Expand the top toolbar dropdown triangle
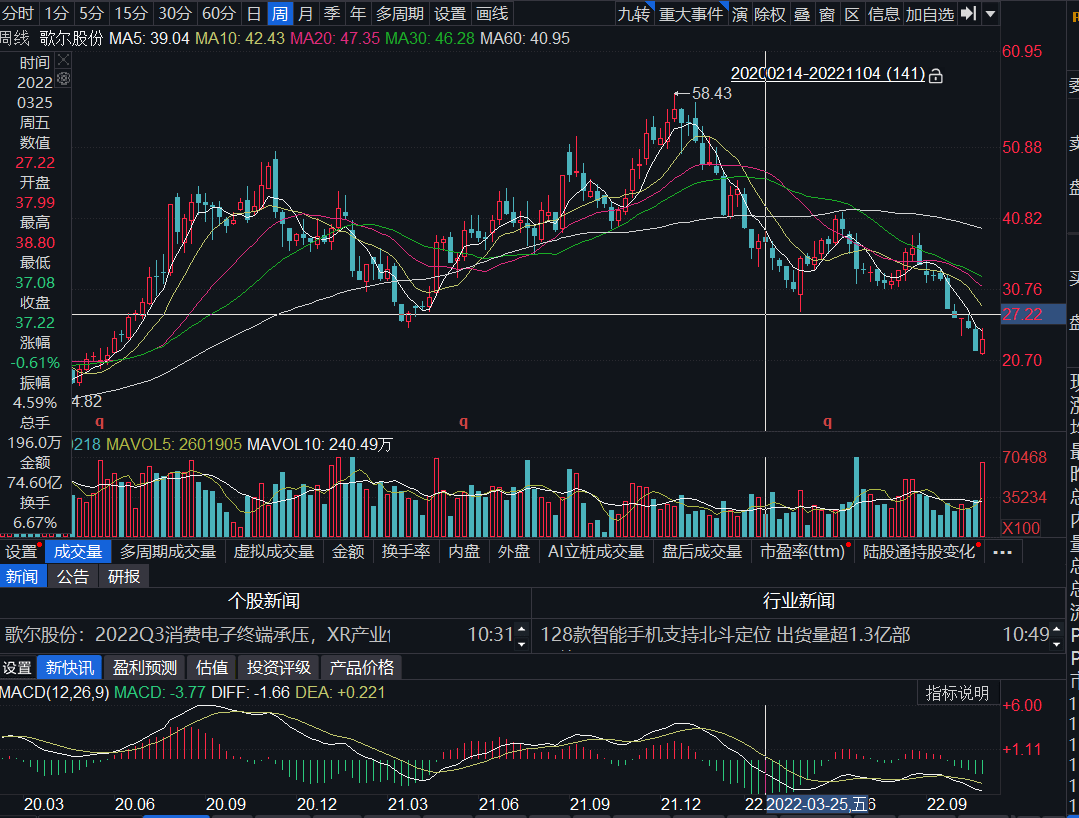1079x818 pixels. [990, 13]
